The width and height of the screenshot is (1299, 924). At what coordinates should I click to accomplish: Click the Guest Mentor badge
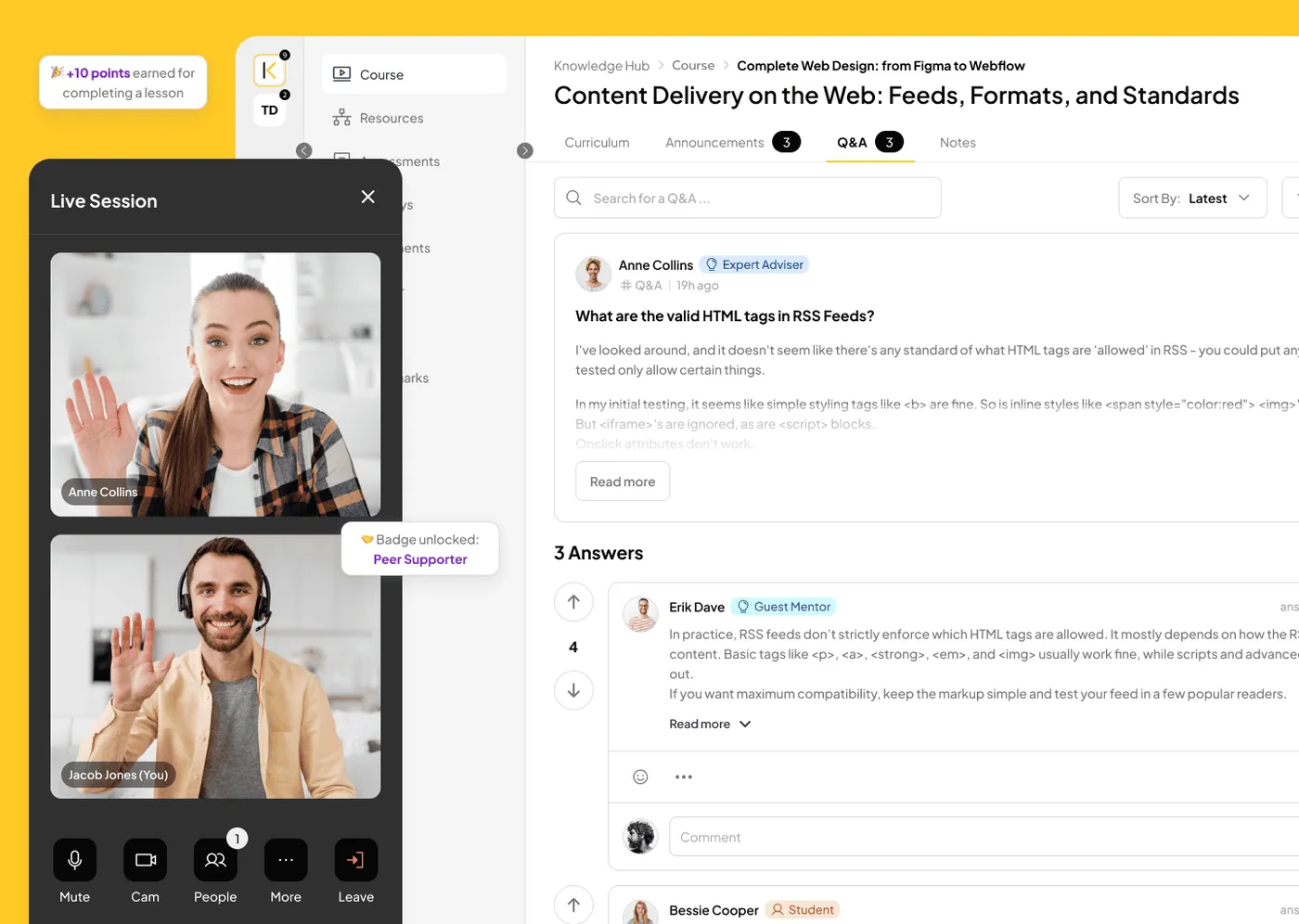(784, 607)
